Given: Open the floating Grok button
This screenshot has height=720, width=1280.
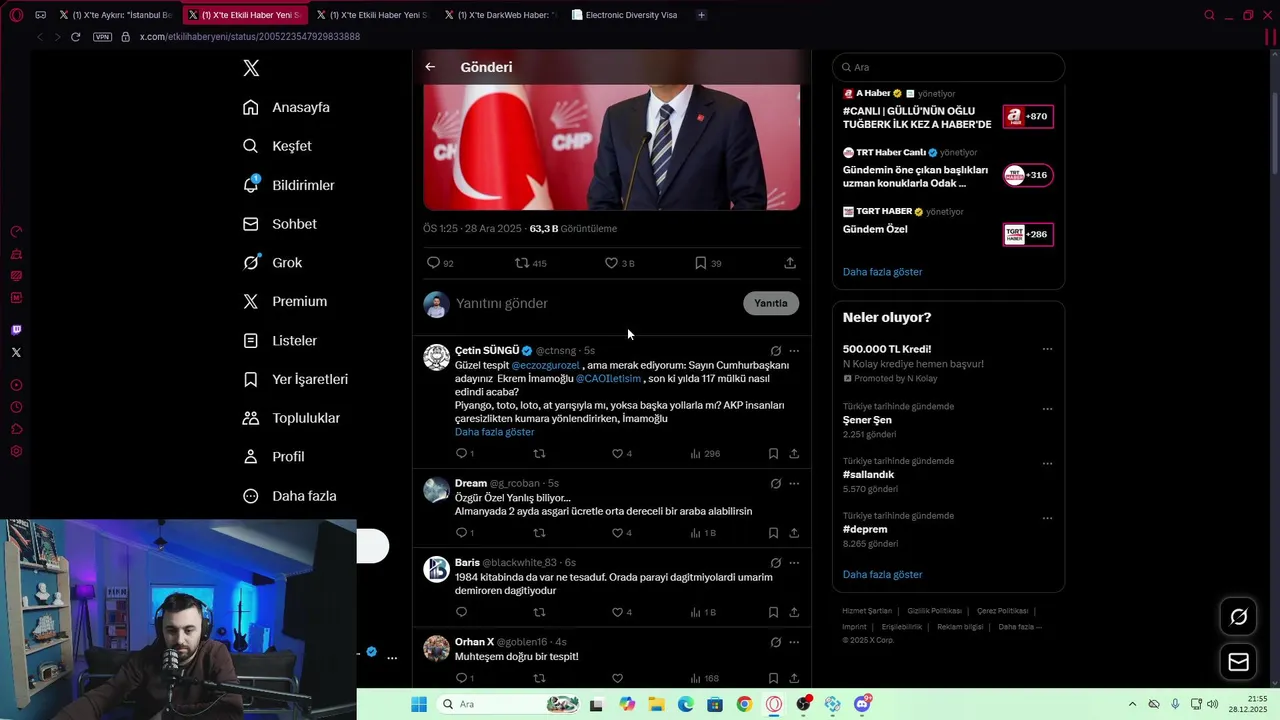Looking at the screenshot, I should click(1238, 617).
